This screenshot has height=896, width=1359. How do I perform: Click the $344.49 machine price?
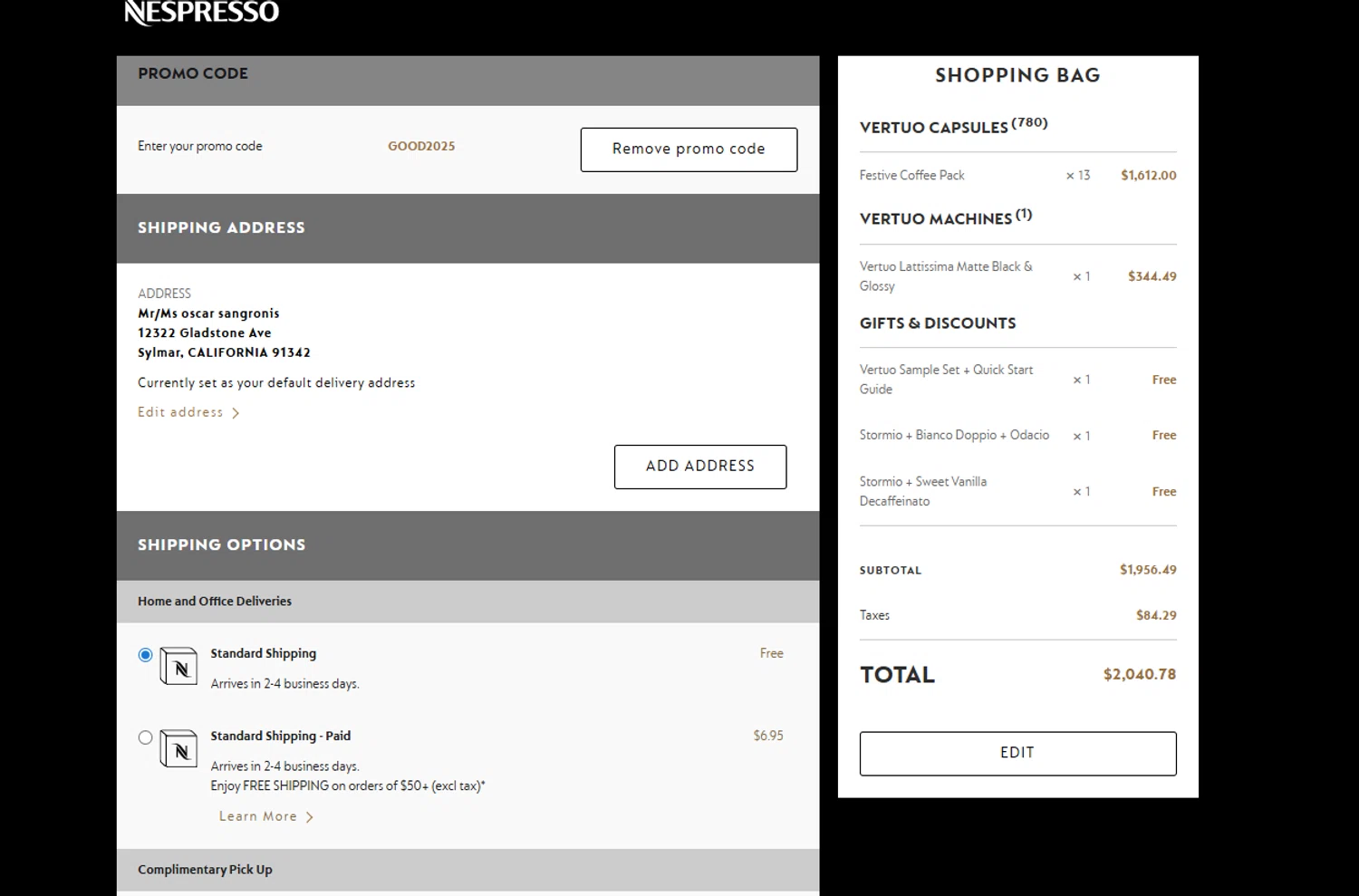click(1152, 276)
